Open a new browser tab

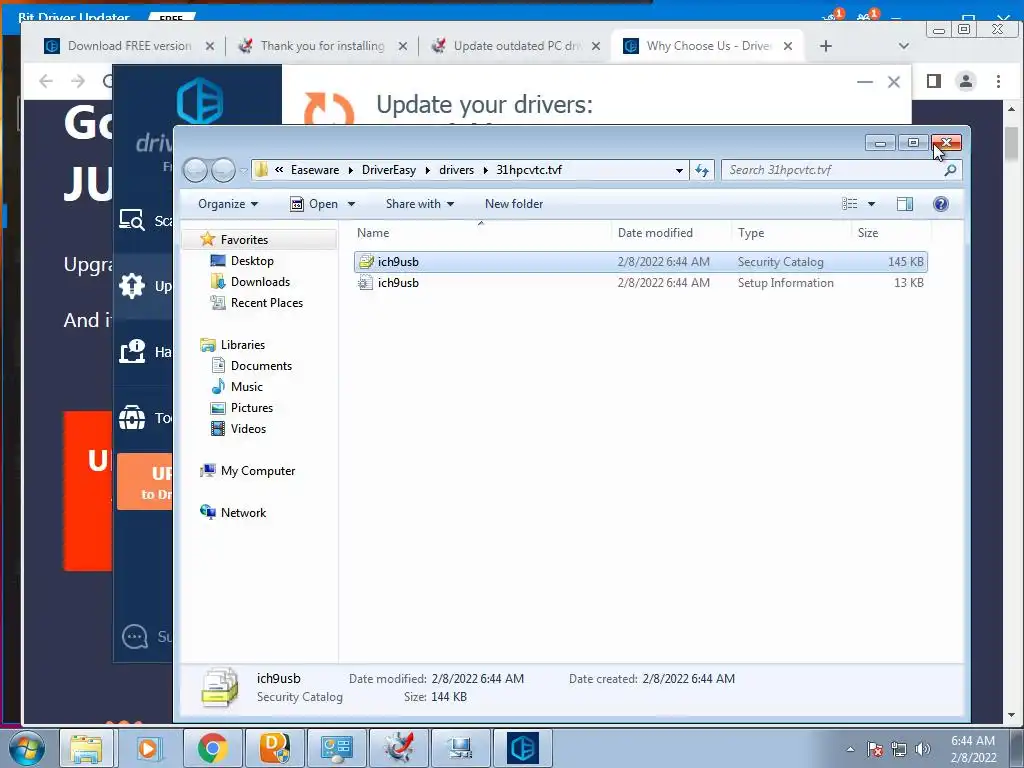[x=825, y=46]
